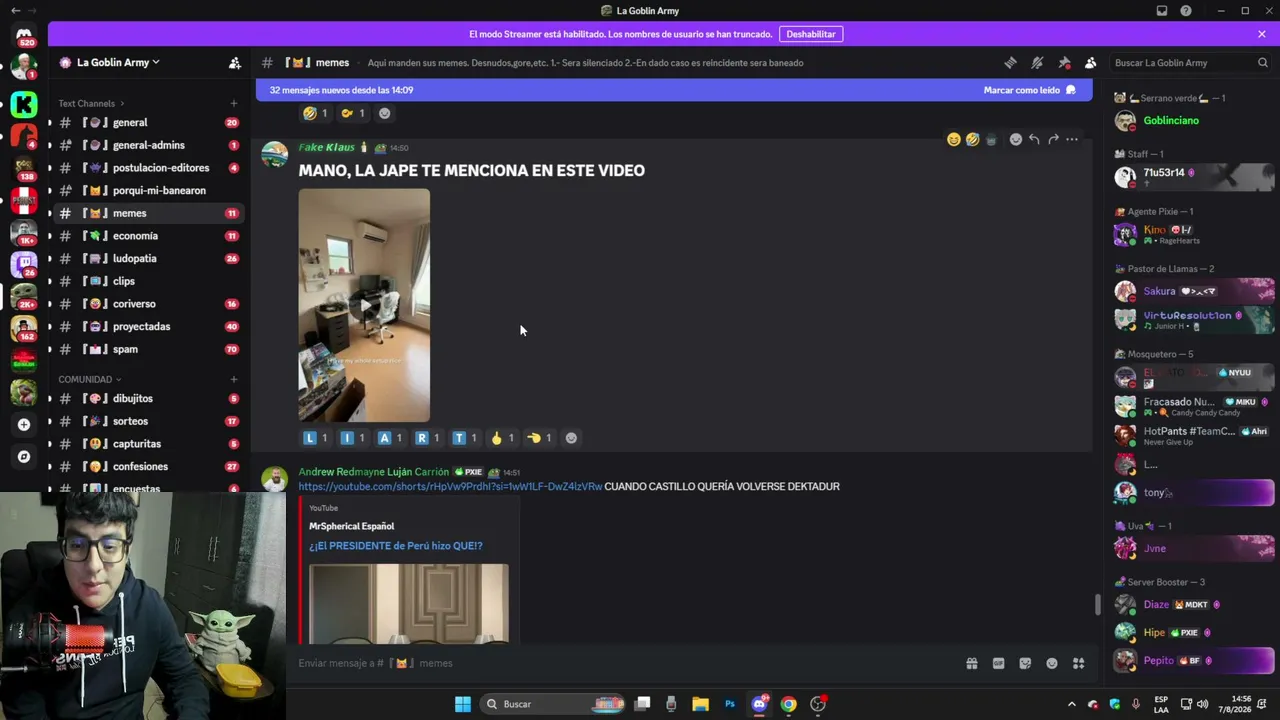Open apps launcher in message bar
Image resolution: width=1280 pixels, height=720 pixels.
pos(1079,663)
